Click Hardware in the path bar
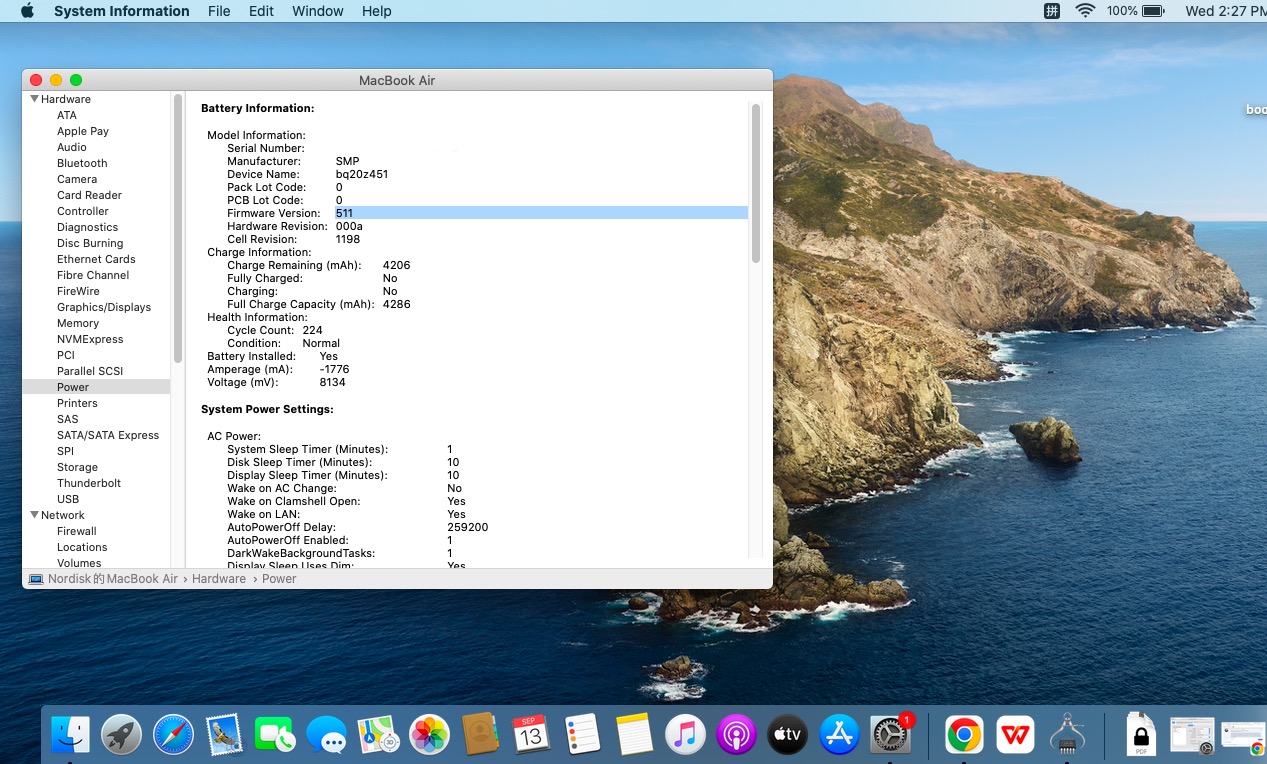Image resolution: width=1267 pixels, height=764 pixels. pos(219,579)
